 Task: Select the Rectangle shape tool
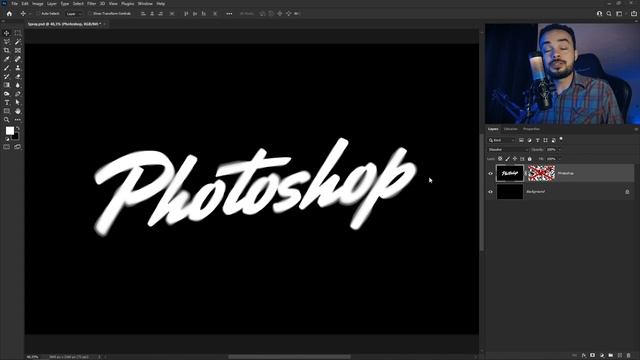pyautogui.click(x=7, y=111)
